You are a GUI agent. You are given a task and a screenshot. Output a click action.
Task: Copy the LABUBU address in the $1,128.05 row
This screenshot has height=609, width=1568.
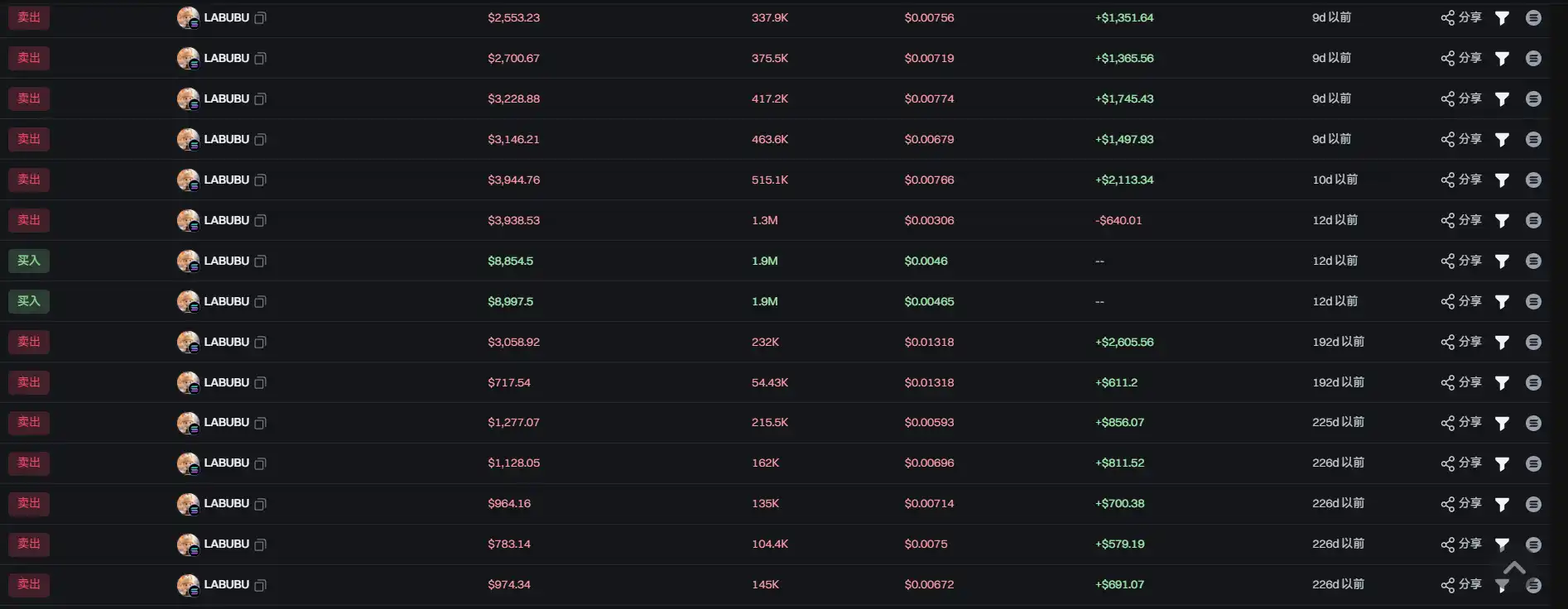tap(260, 463)
